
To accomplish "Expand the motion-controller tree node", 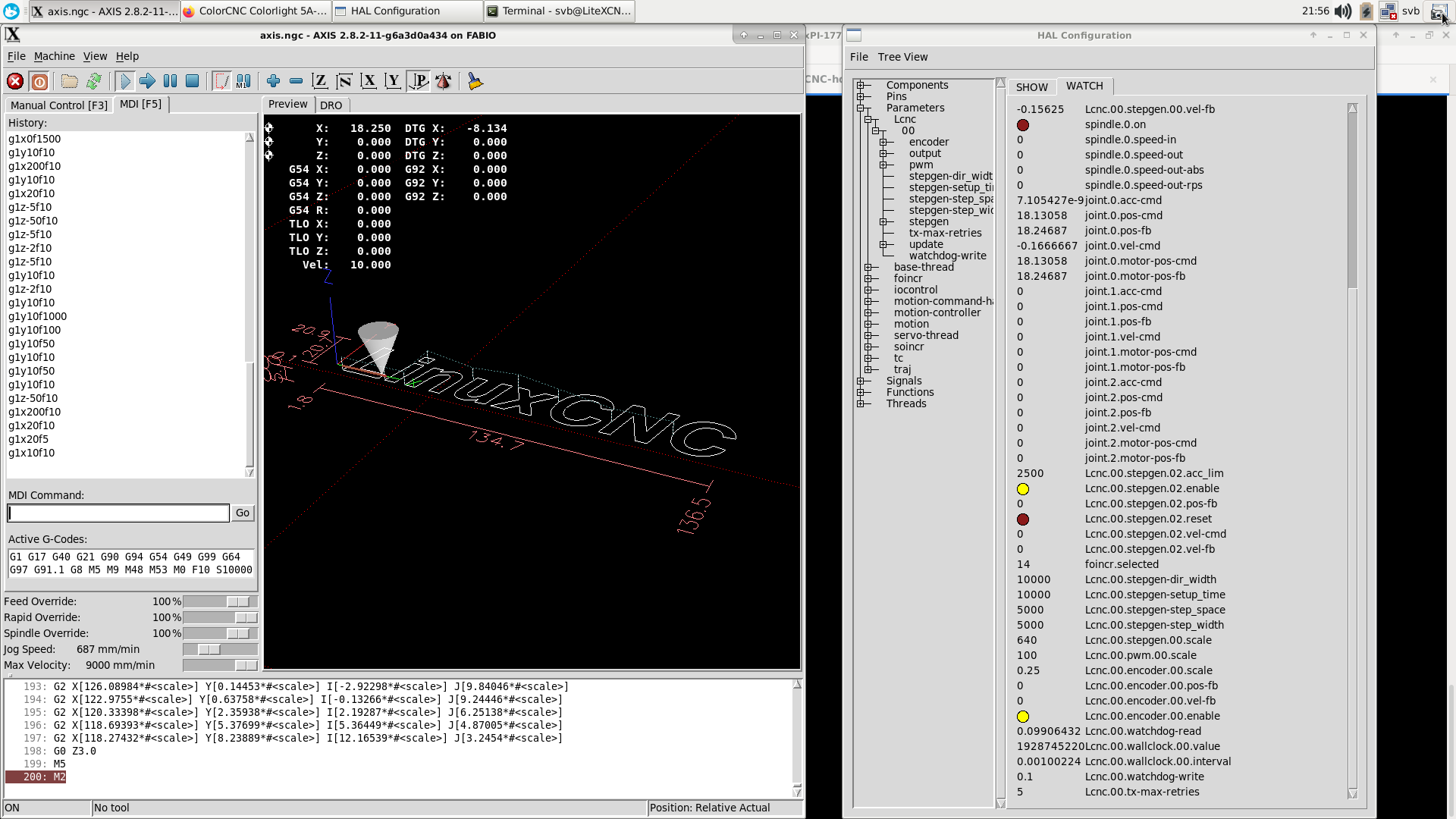I will (868, 312).
